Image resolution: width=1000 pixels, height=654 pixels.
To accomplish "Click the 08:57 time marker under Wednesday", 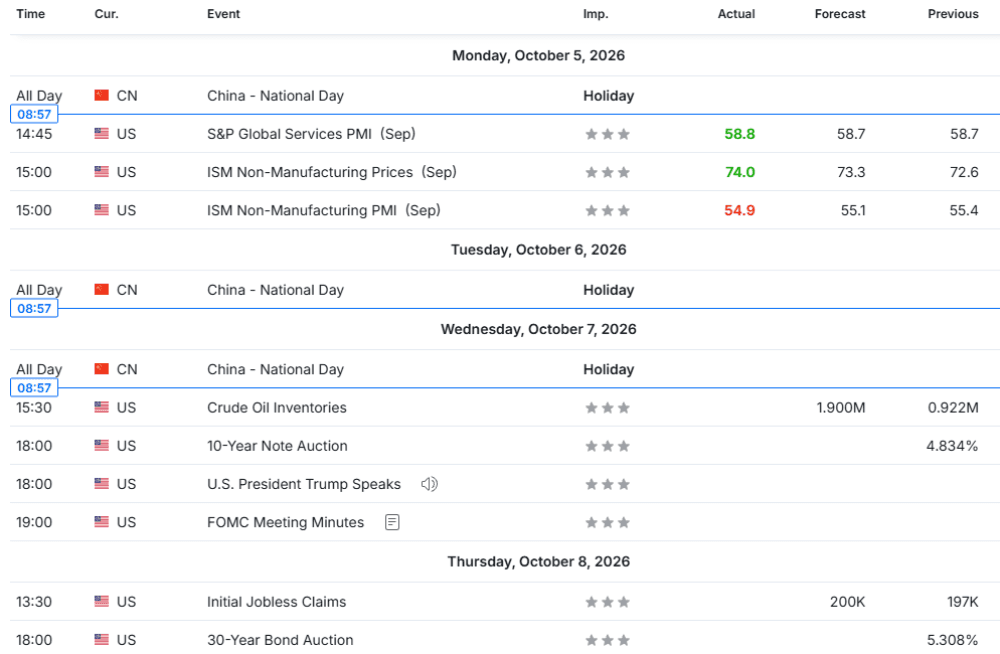I will click(34, 388).
